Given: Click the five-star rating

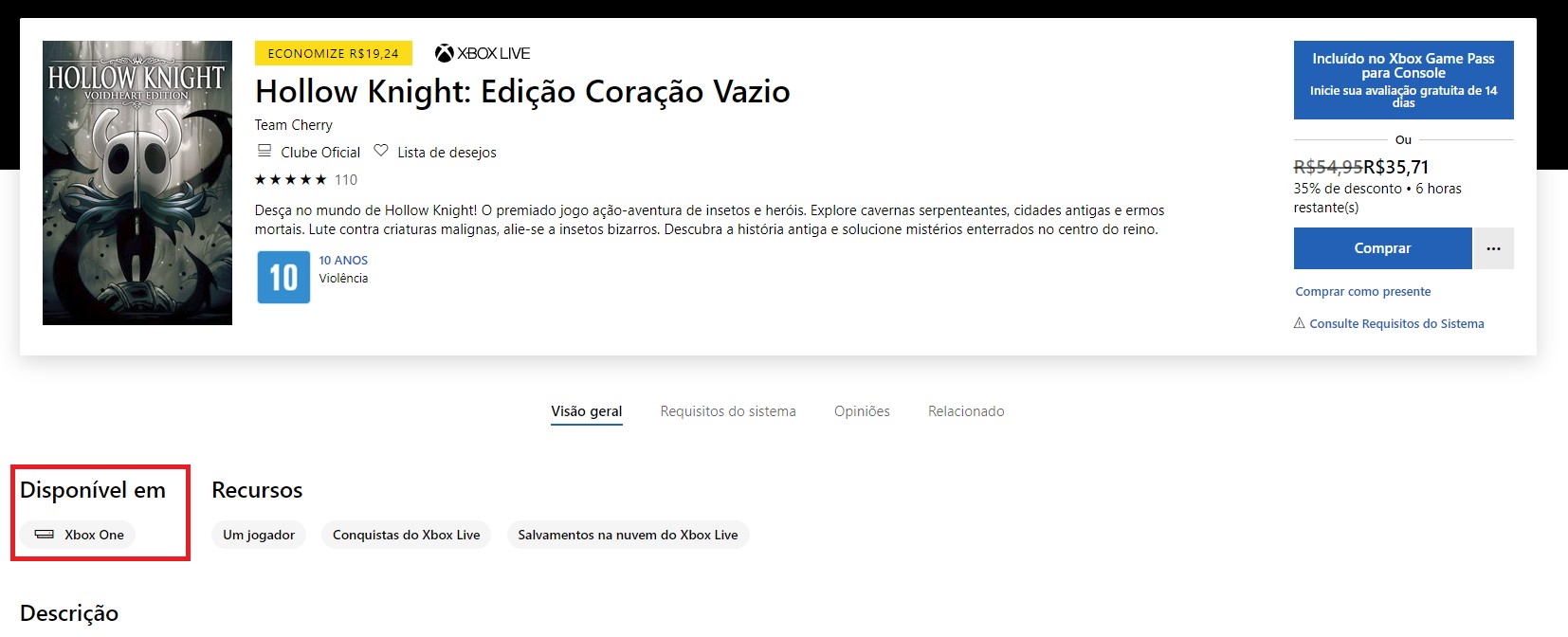Looking at the screenshot, I should [x=291, y=179].
